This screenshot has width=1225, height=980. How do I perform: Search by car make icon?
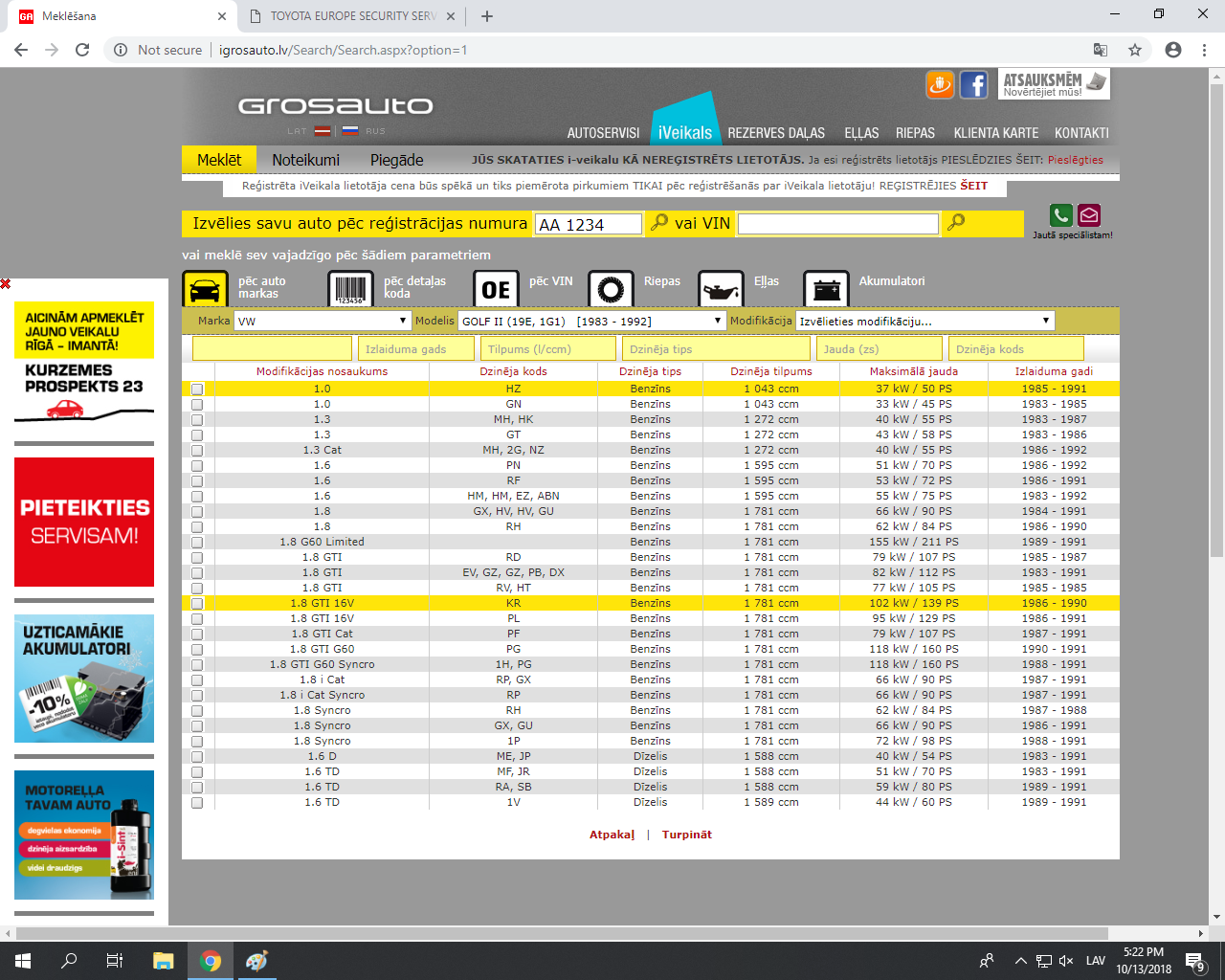(x=205, y=288)
